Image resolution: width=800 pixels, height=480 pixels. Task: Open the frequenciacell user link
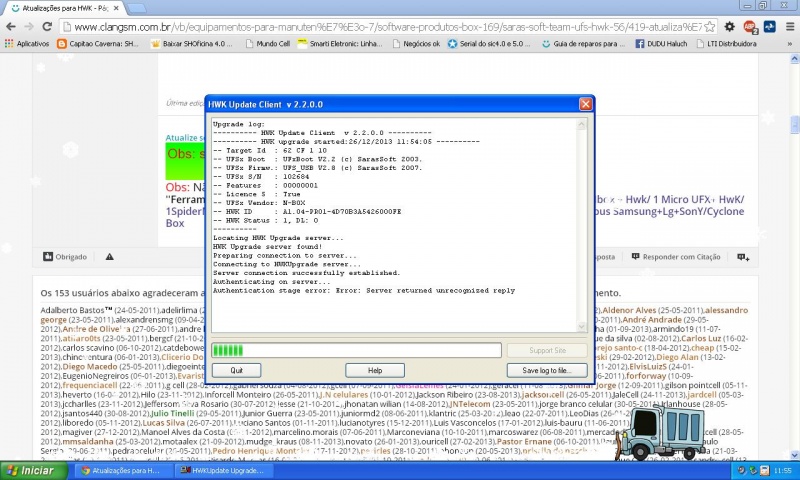click(x=90, y=386)
